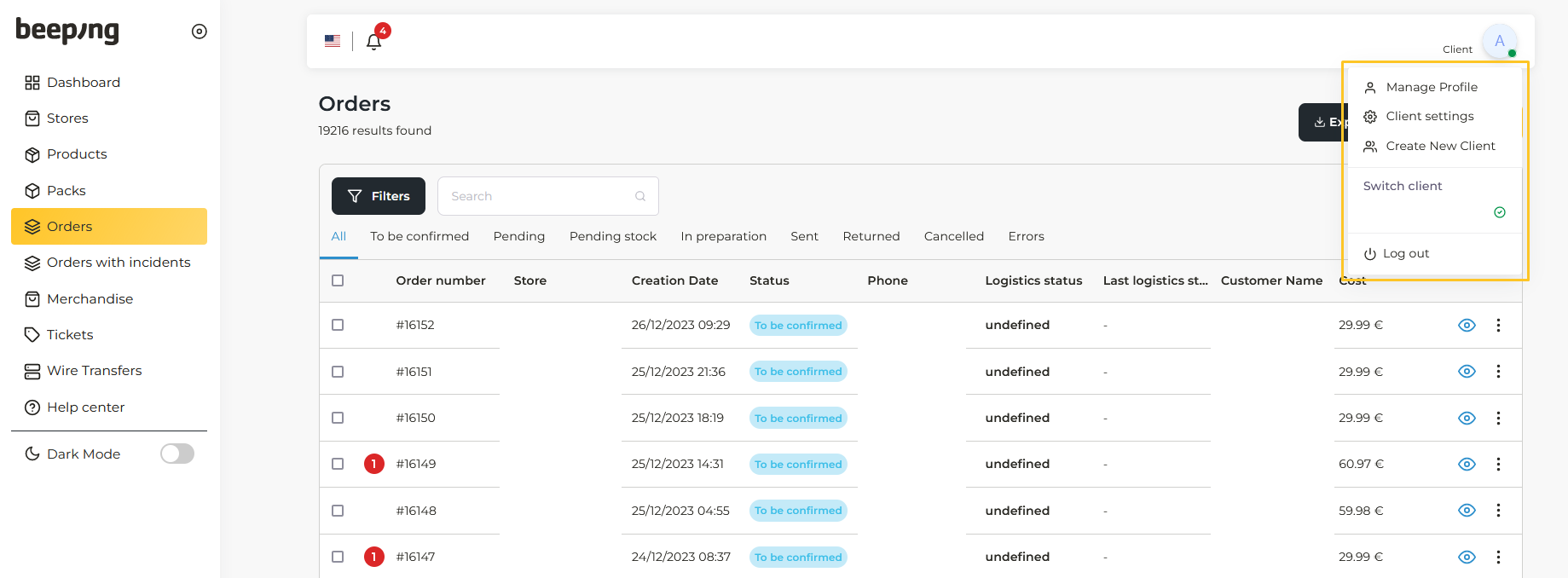The image size is (1568, 578).
Task: Select checkbox for order #16151
Action: coord(338,372)
